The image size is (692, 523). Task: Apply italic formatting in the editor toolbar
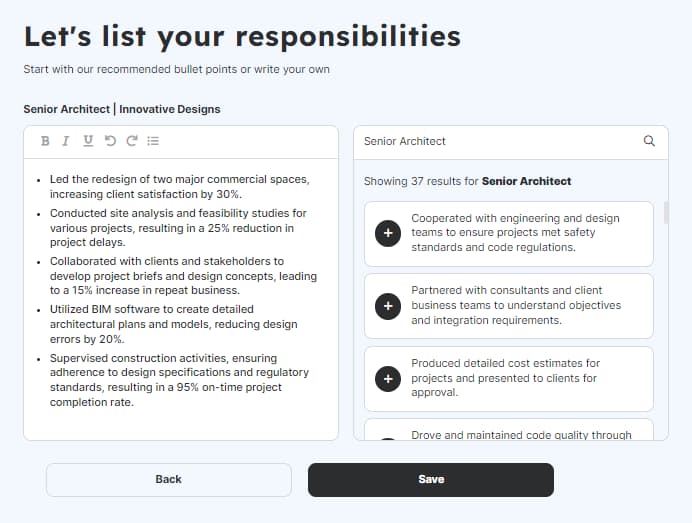tap(66, 141)
